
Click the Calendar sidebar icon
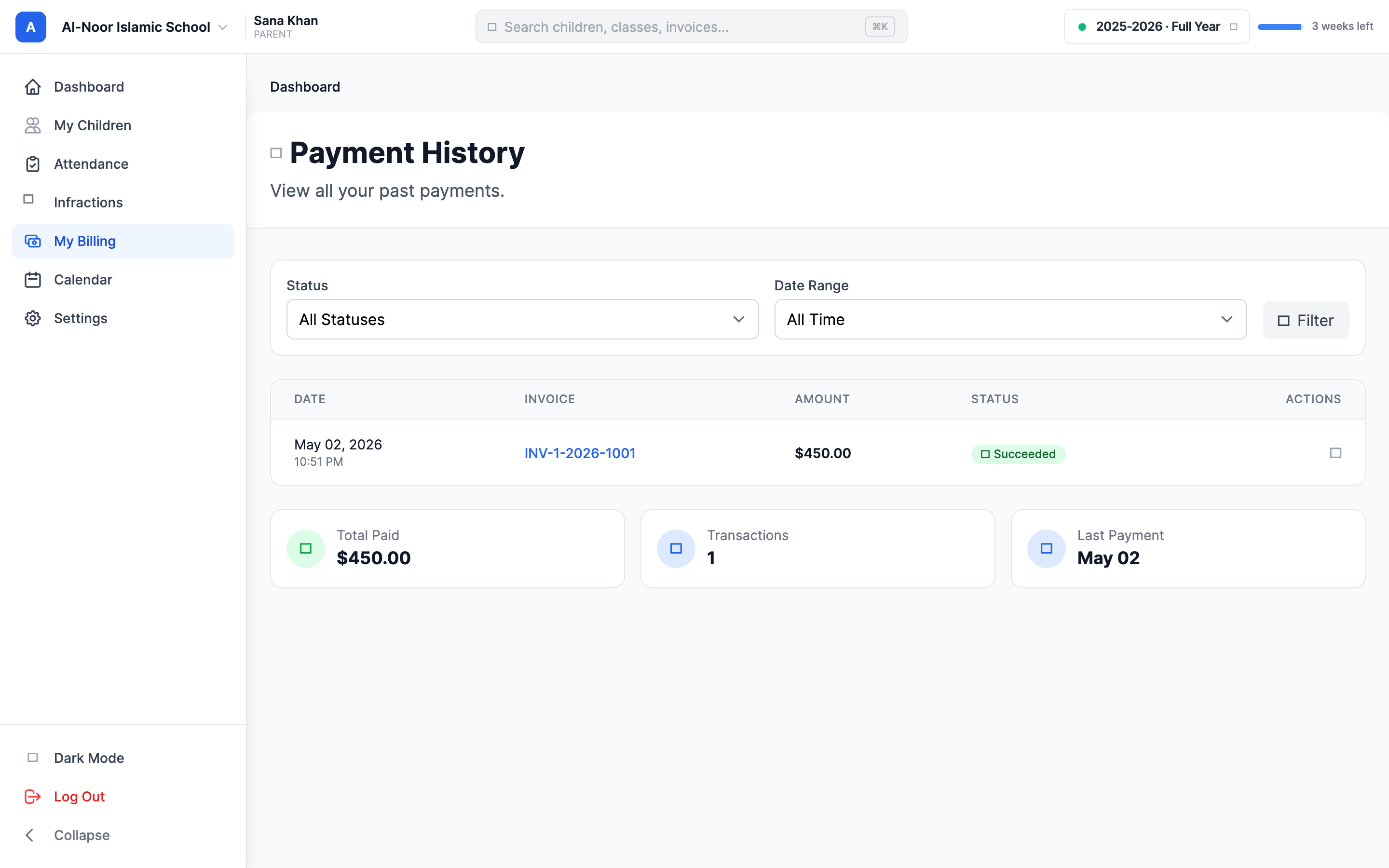pos(33,280)
